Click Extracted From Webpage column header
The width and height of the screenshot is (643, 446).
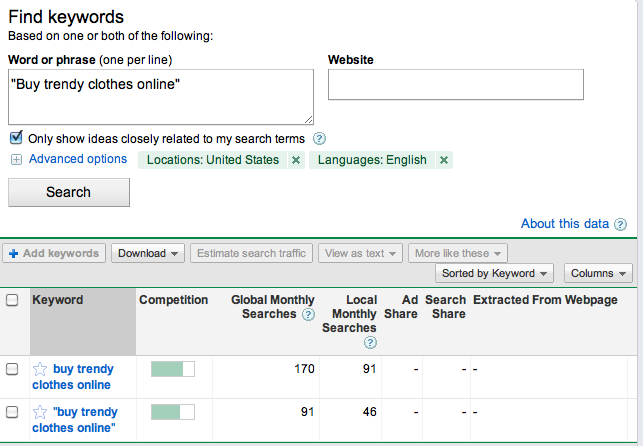[x=545, y=300]
